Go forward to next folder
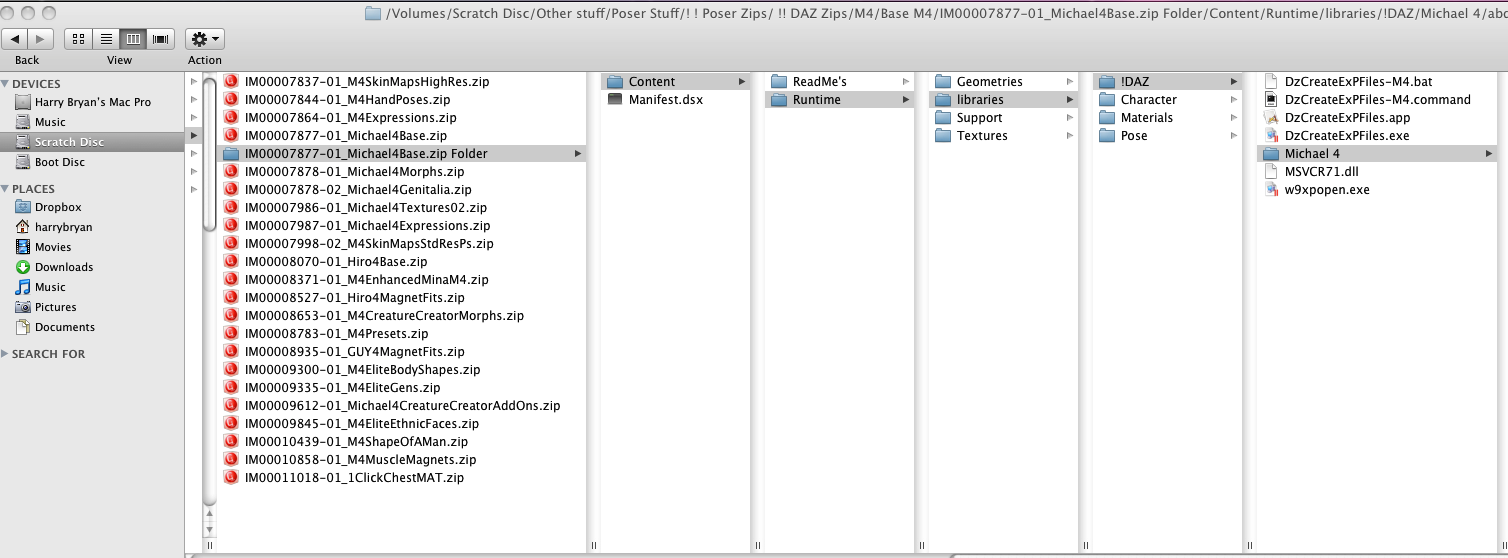 click(40, 39)
